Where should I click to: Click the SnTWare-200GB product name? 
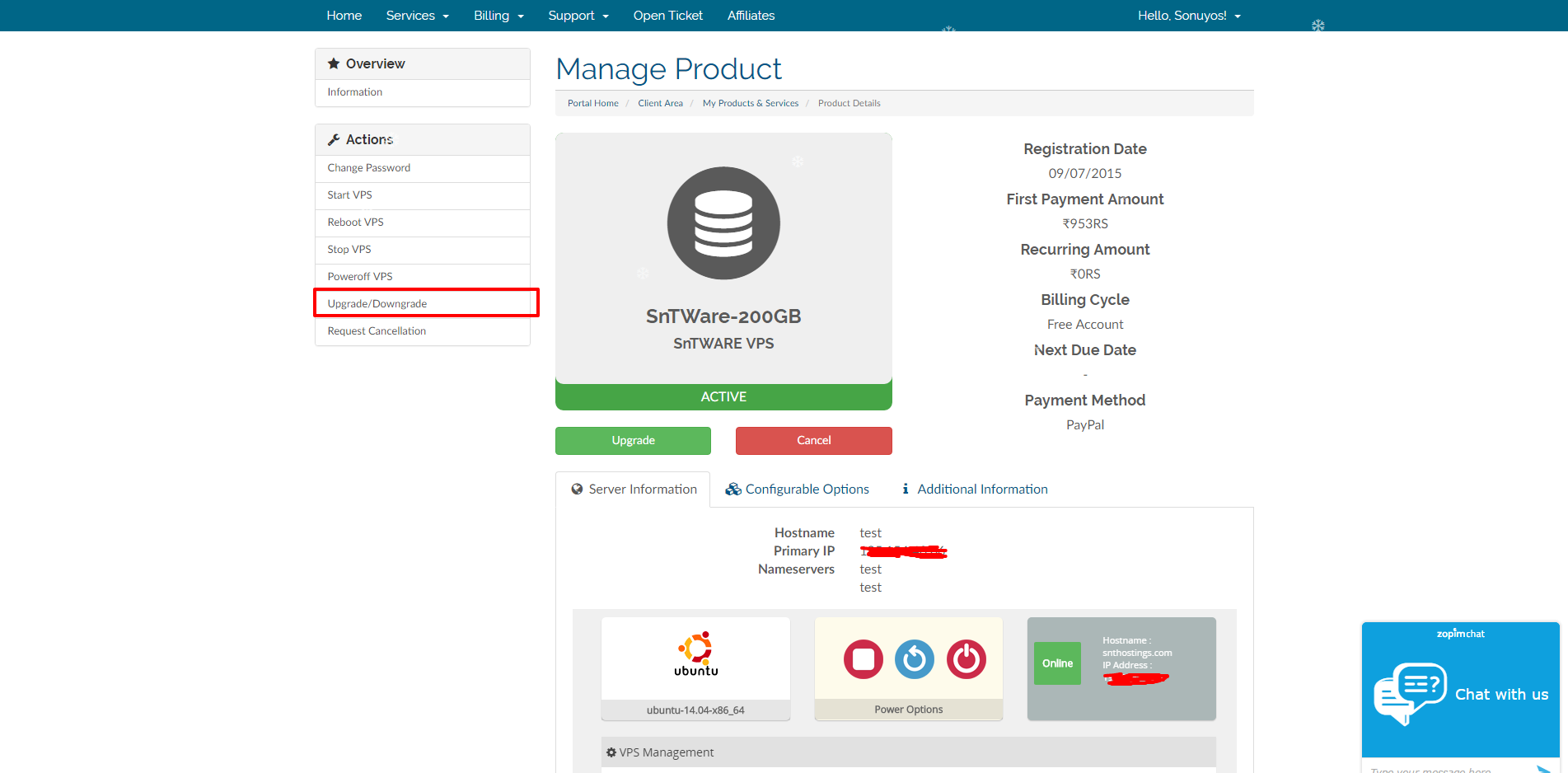pos(723,316)
